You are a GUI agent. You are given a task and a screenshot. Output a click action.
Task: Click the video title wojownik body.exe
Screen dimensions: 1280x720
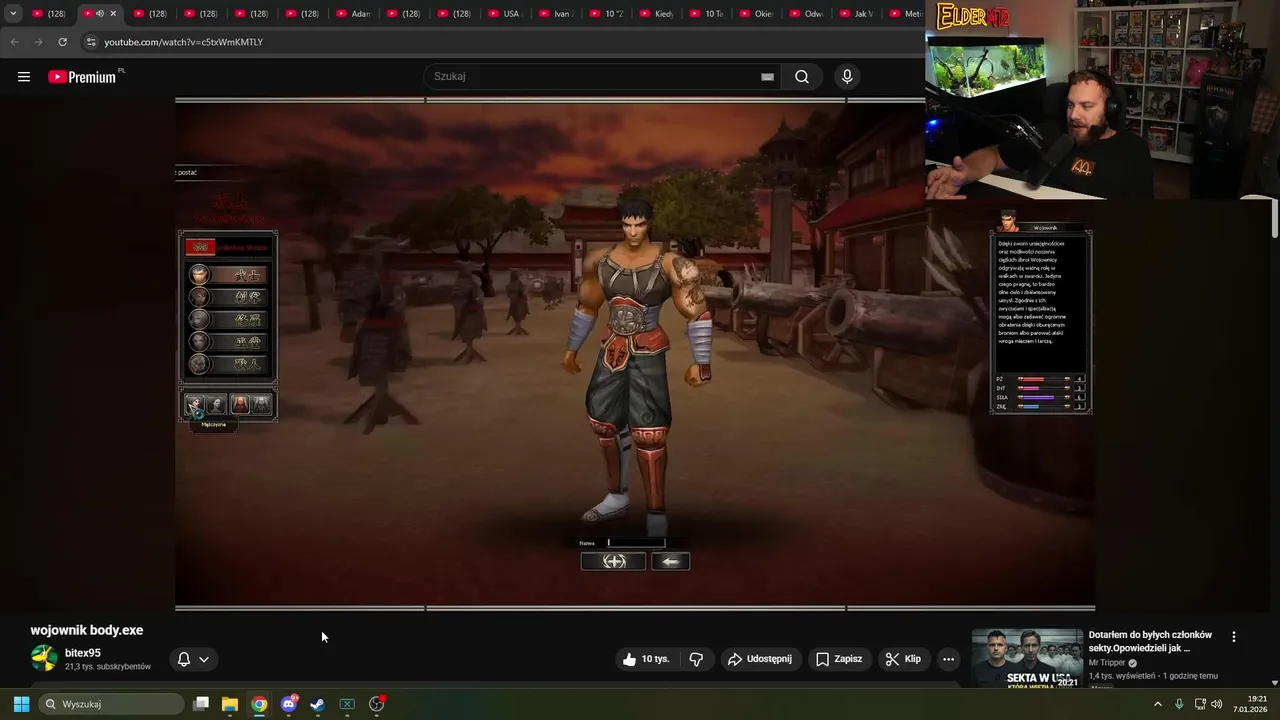(87, 630)
